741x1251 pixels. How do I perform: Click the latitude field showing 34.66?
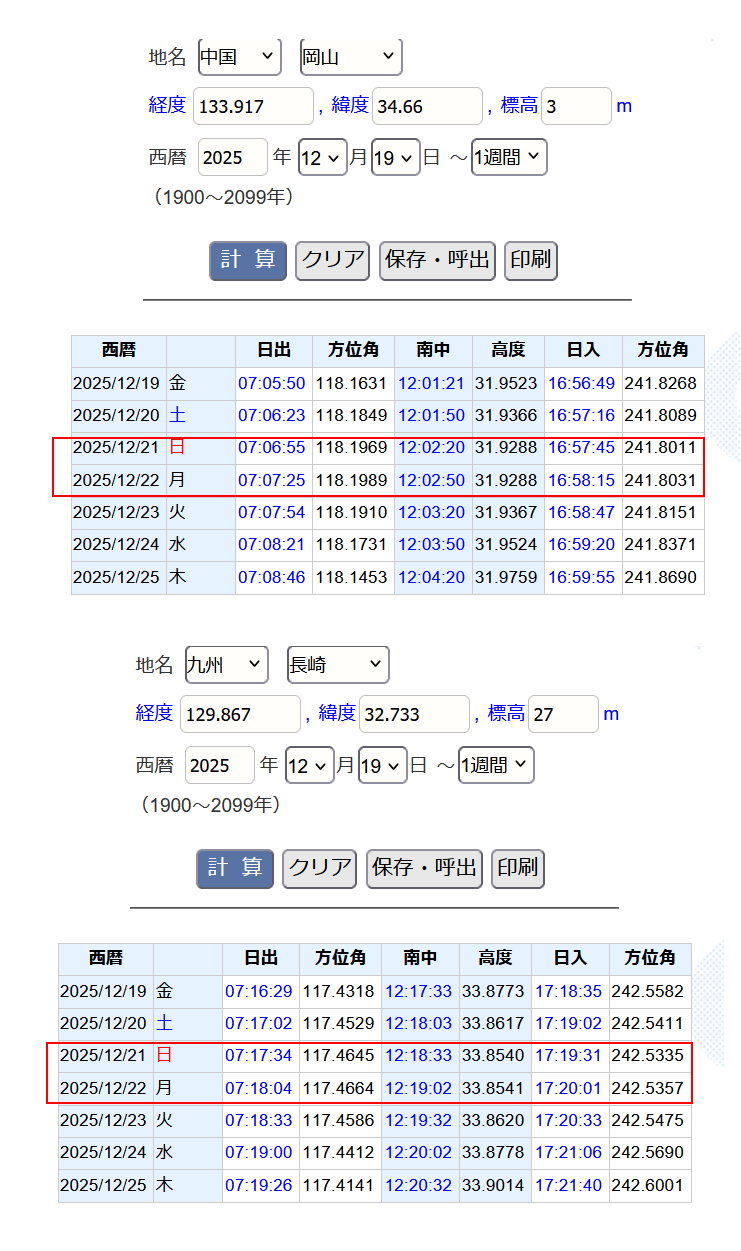426,106
